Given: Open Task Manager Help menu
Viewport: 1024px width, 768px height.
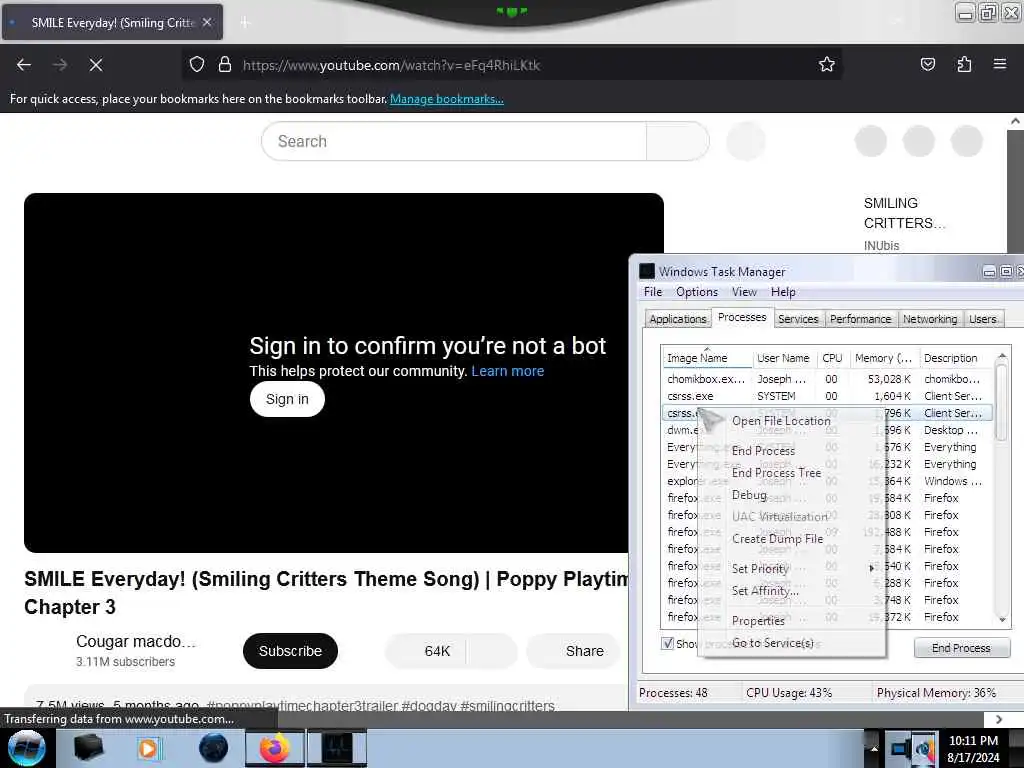Looking at the screenshot, I should pyautogui.click(x=782, y=292).
